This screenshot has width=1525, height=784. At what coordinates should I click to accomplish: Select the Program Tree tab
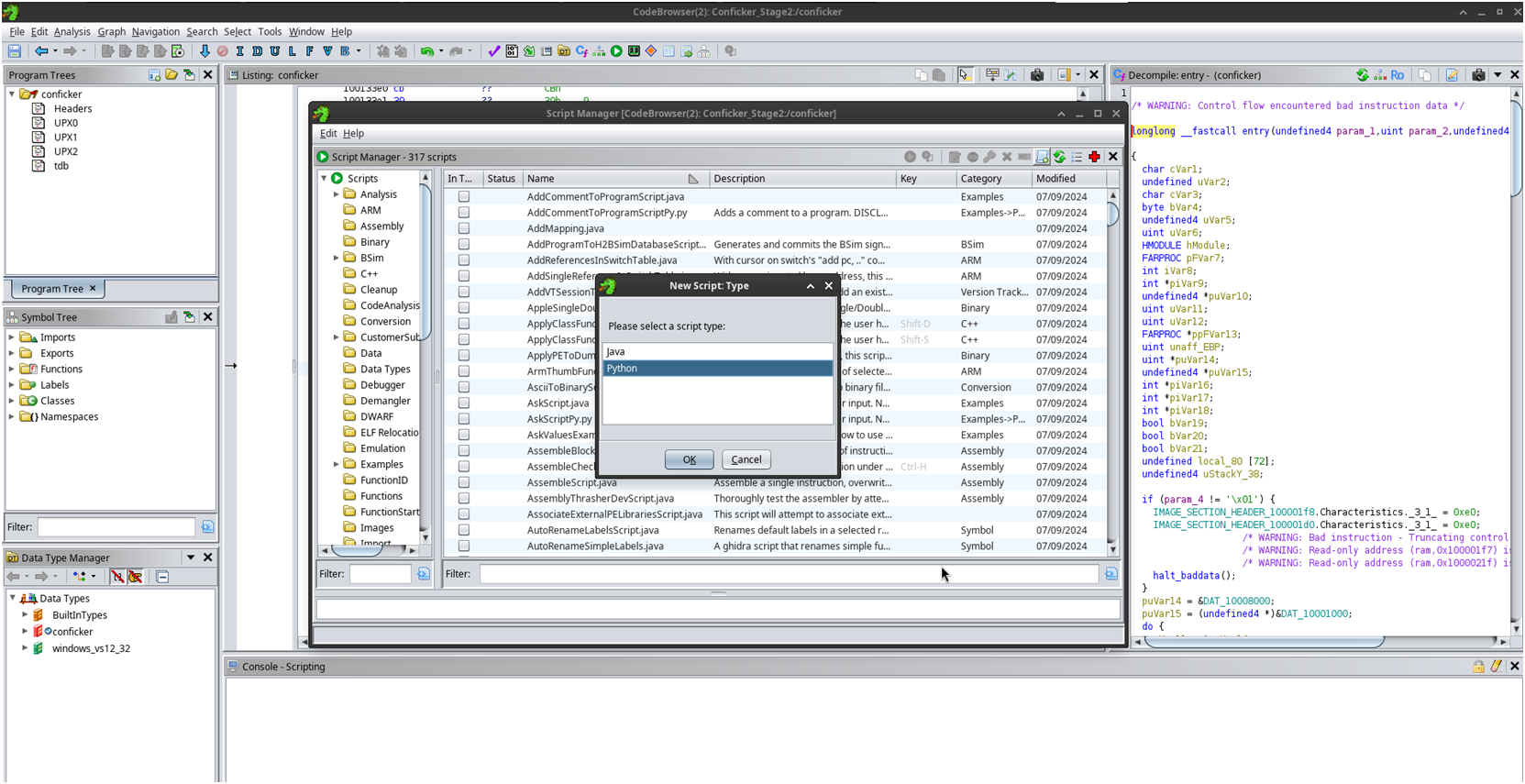click(57, 289)
